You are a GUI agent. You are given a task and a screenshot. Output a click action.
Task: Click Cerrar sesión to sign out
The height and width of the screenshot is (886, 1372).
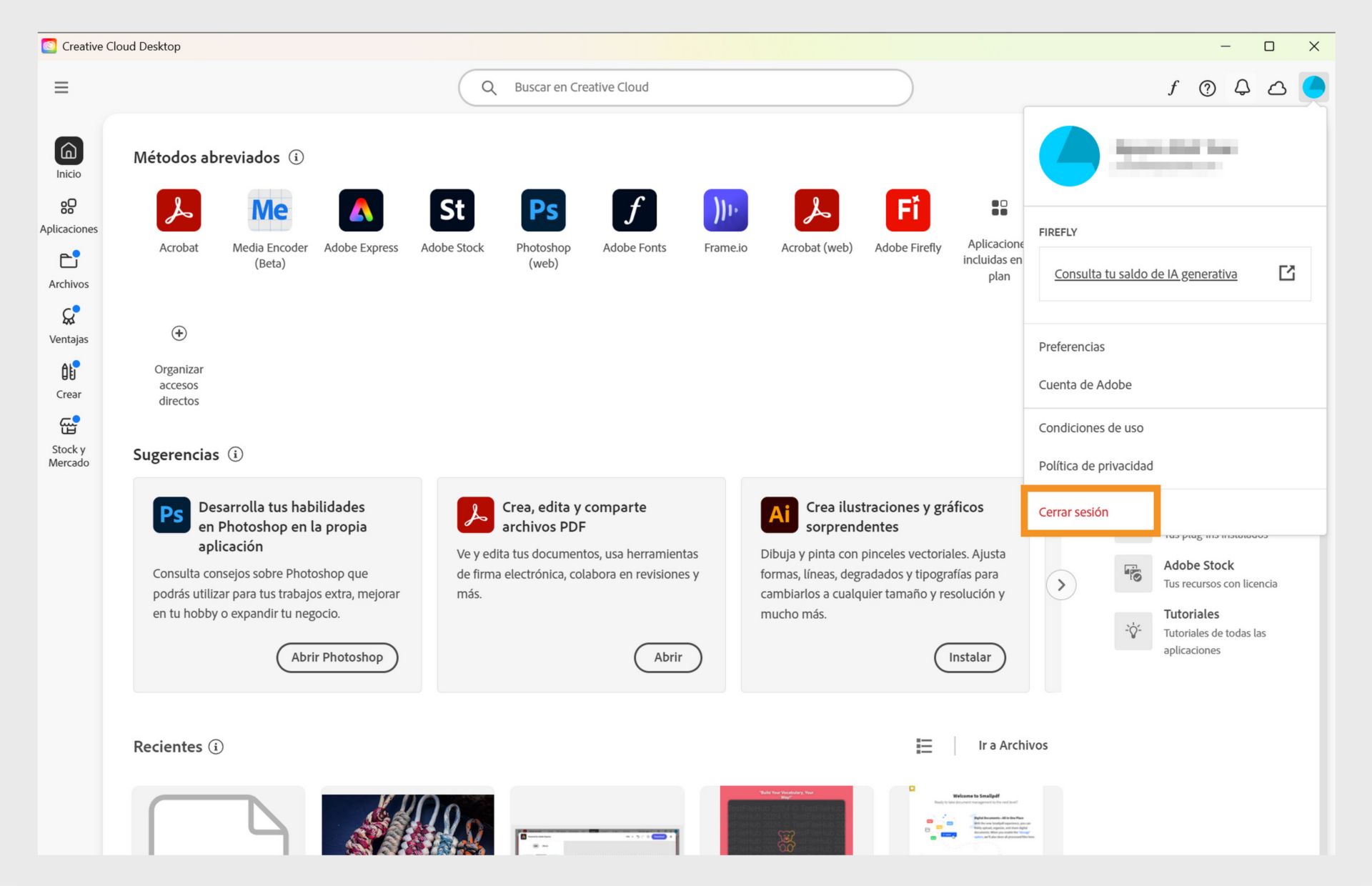tap(1073, 512)
